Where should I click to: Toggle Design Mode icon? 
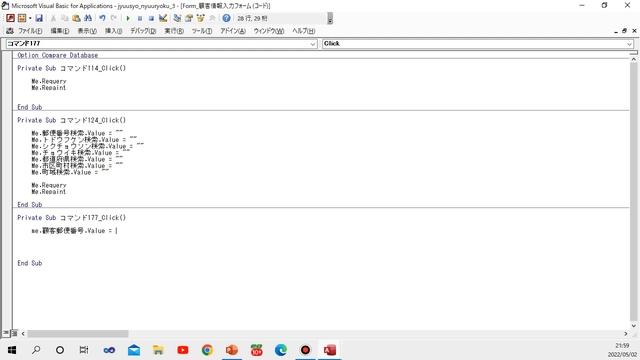click(163, 18)
